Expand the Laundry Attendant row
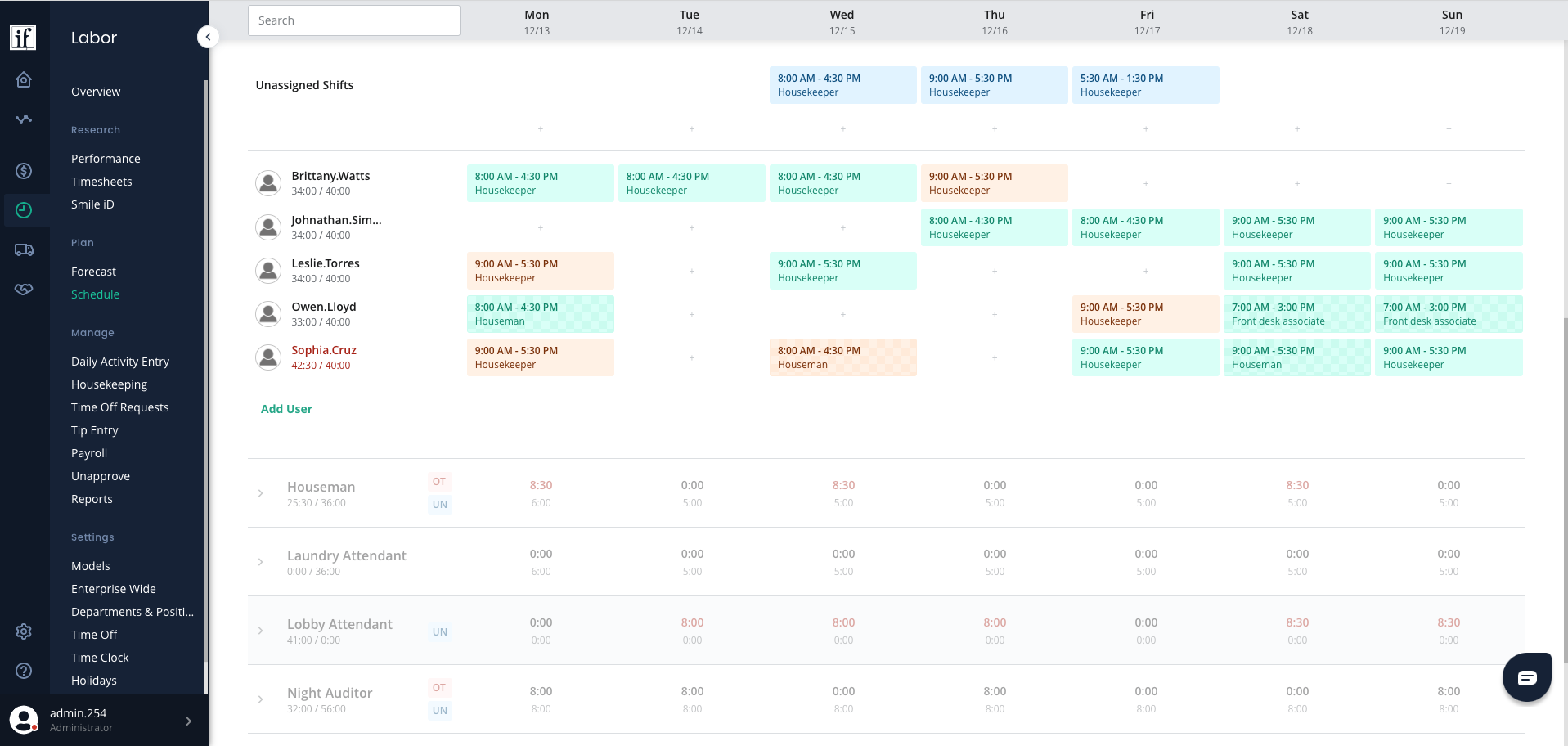The height and width of the screenshot is (746, 1568). click(260, 562)
